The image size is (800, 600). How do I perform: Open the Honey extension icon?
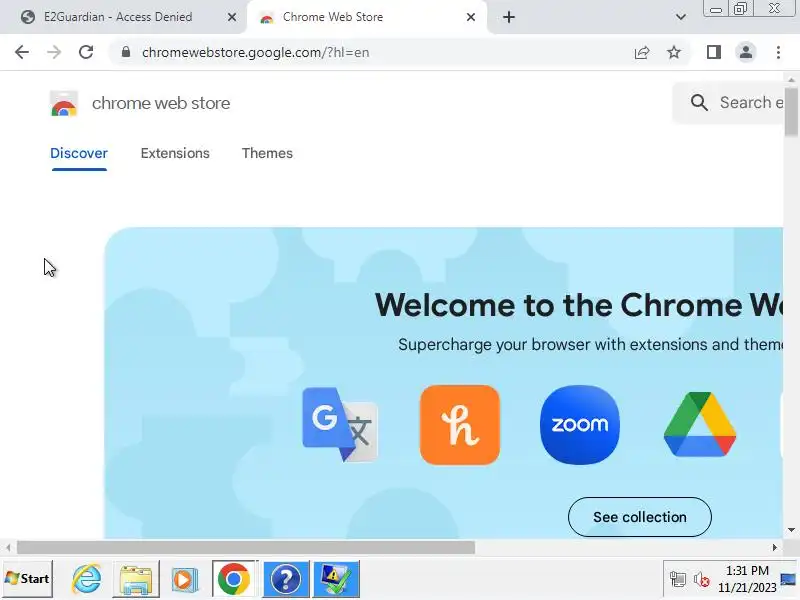pos(460,424)
